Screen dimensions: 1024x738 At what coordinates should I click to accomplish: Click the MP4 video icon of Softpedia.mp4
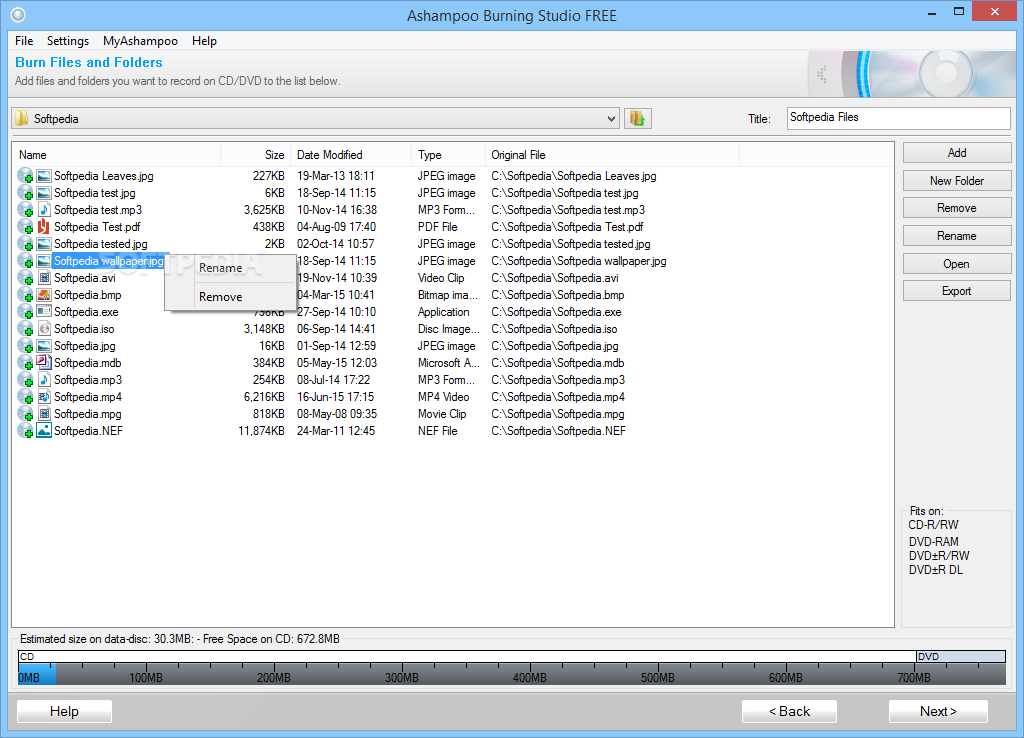coord(44,396)
